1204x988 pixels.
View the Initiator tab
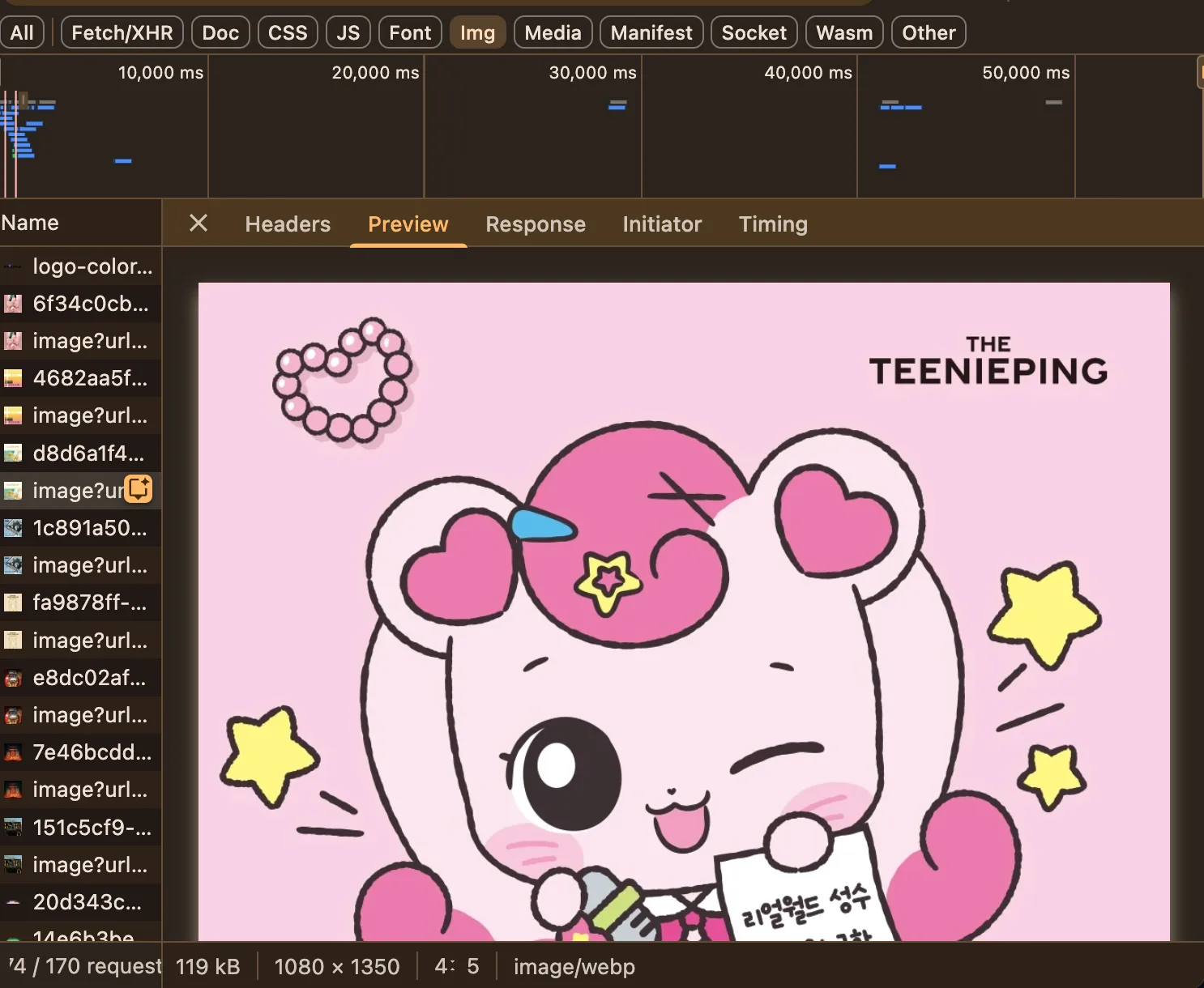(x=662, y=224)
